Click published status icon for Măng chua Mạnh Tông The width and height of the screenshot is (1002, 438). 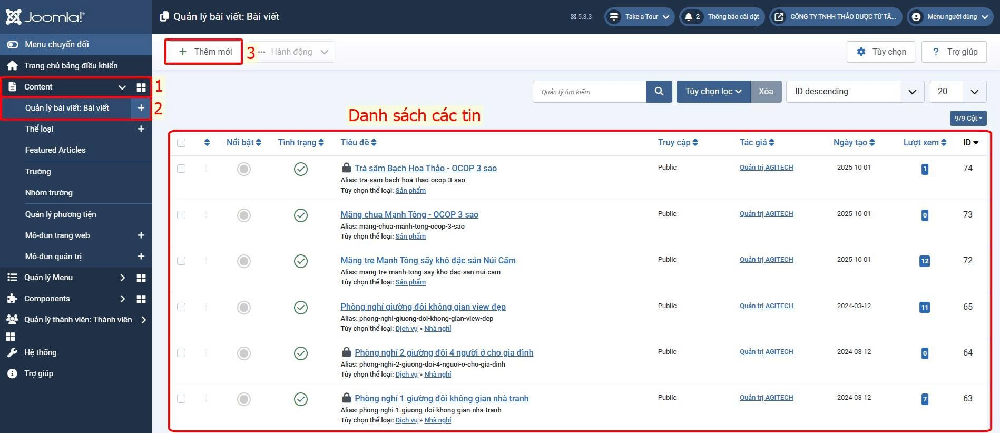click(301, 215)
